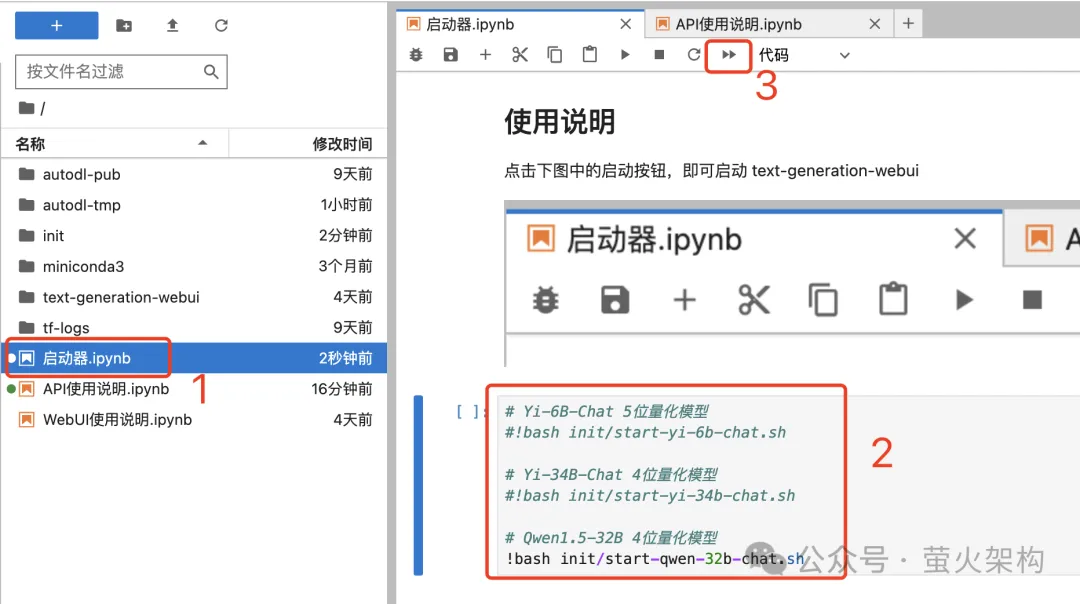This screenshot has width=1080, height=604.
Task: Save the notebook using the save icon
Action: pyautogui.click(x=450, y=55)
